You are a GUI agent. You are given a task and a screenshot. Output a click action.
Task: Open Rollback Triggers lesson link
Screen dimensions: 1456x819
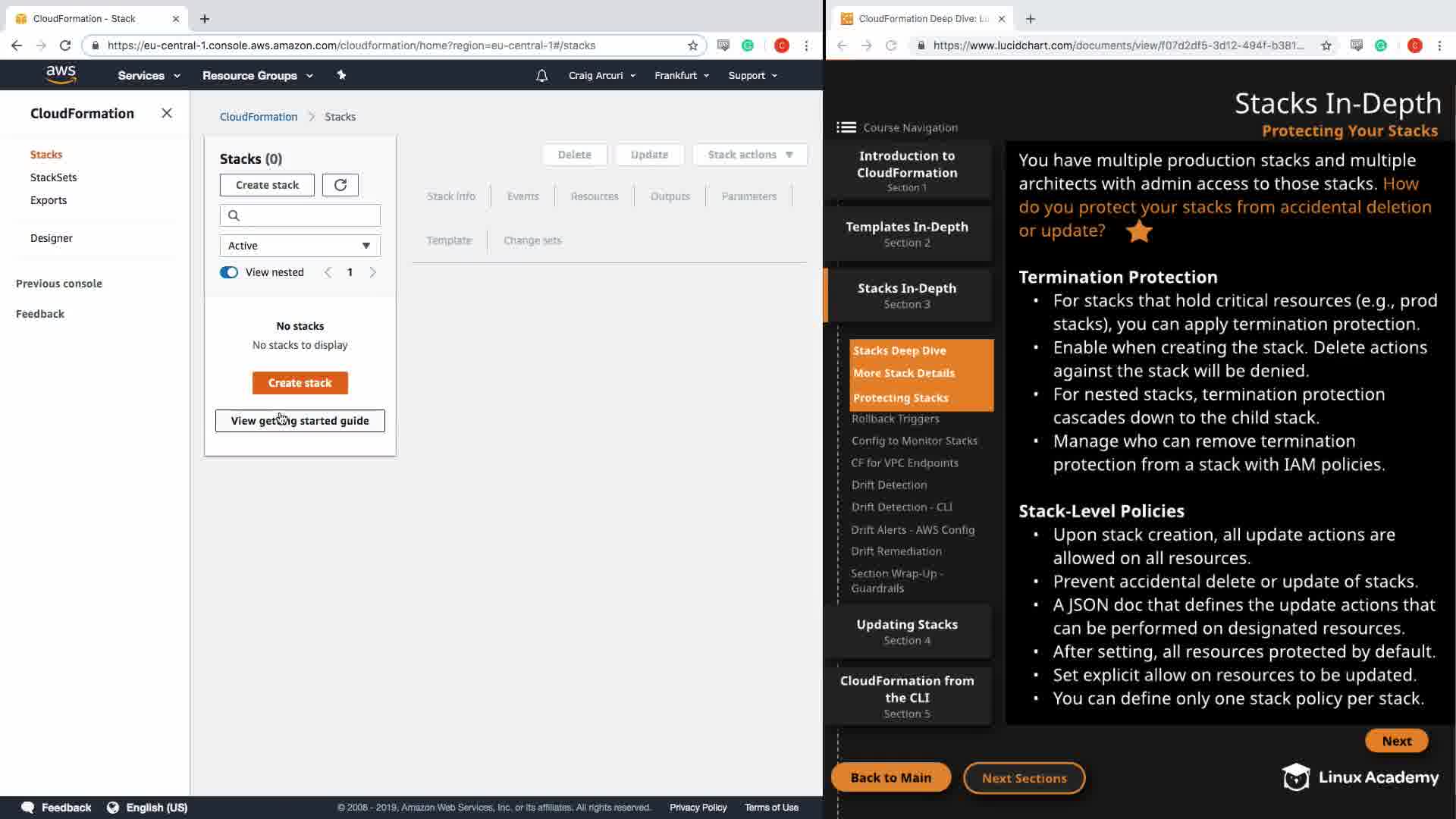pyautogui.click(x=895, y=419)
